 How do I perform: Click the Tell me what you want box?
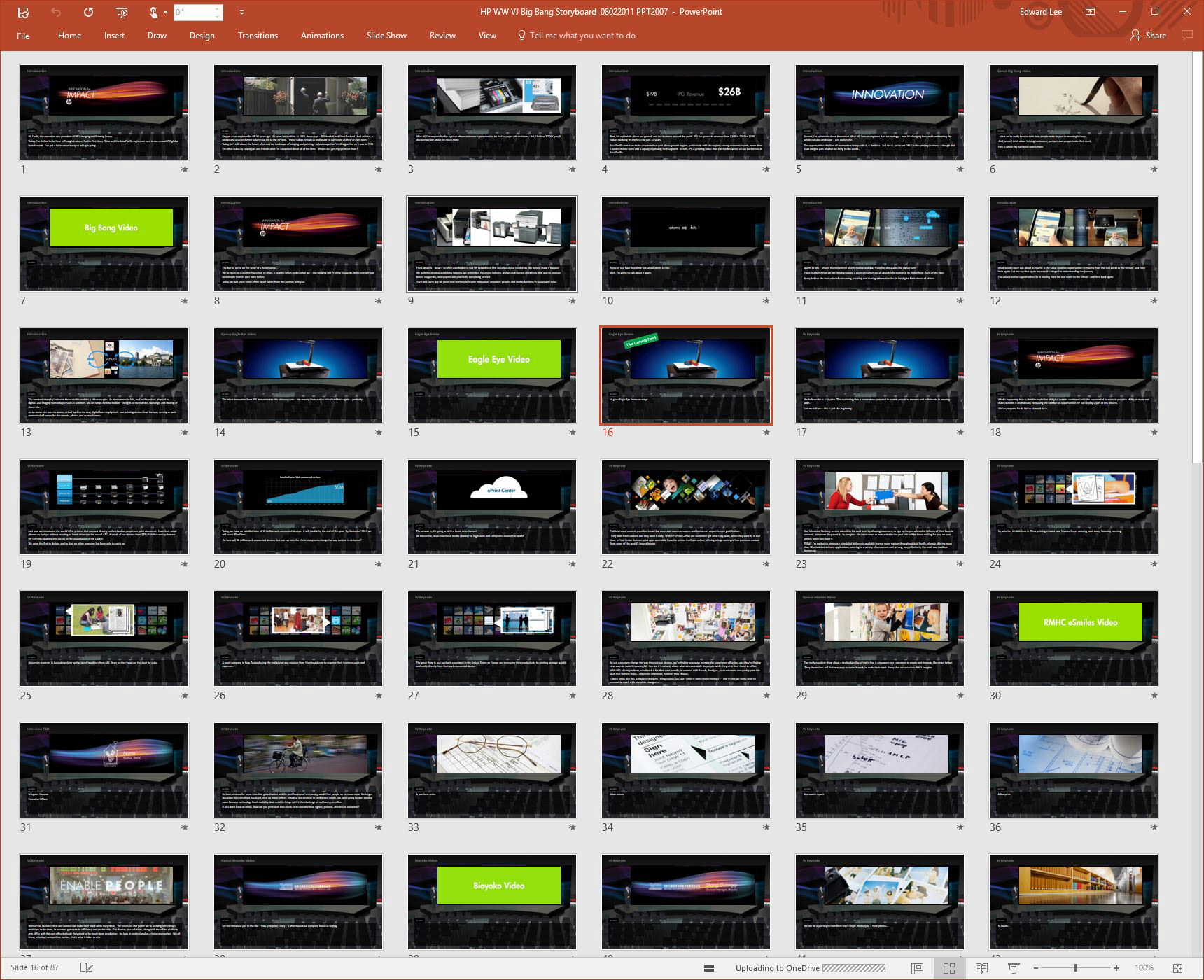coord(582,36)
